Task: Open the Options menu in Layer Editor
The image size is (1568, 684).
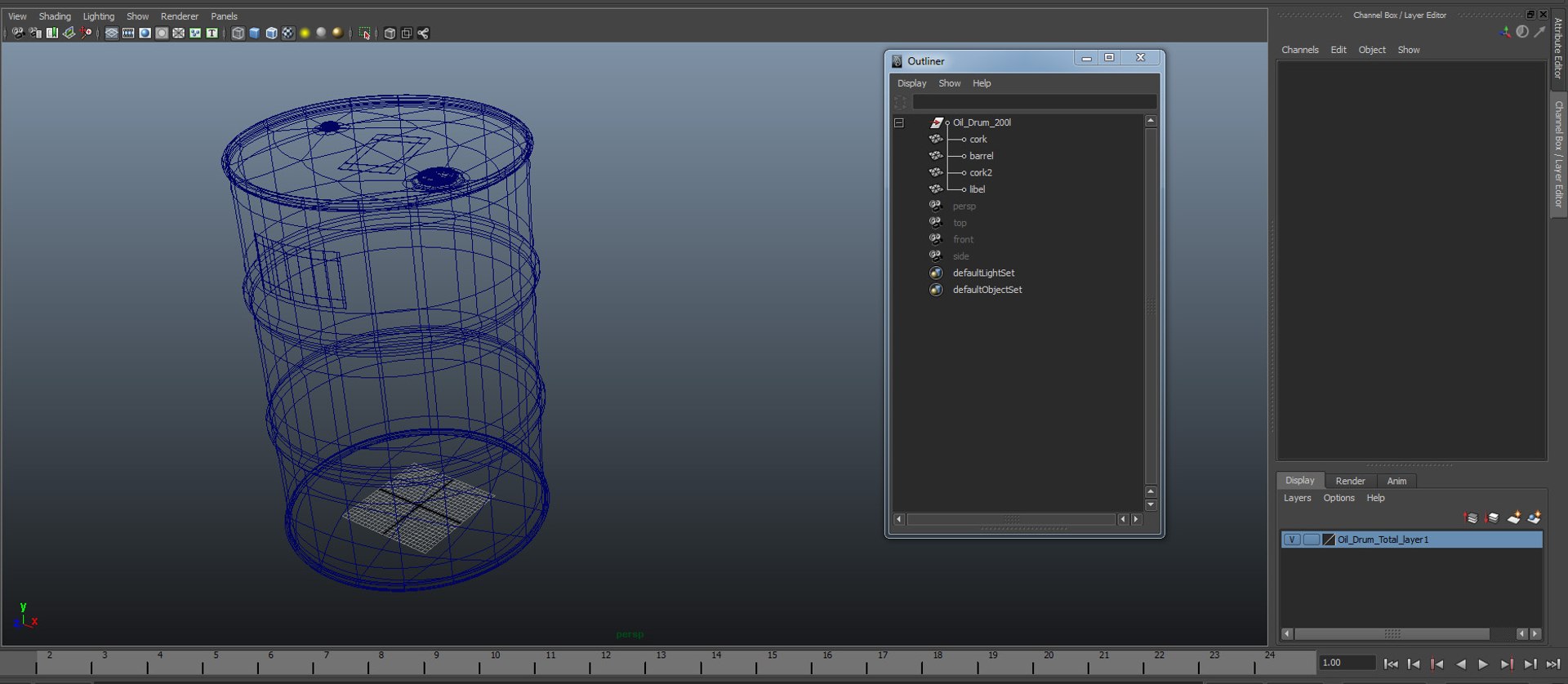Action: tap(1339, 498)
